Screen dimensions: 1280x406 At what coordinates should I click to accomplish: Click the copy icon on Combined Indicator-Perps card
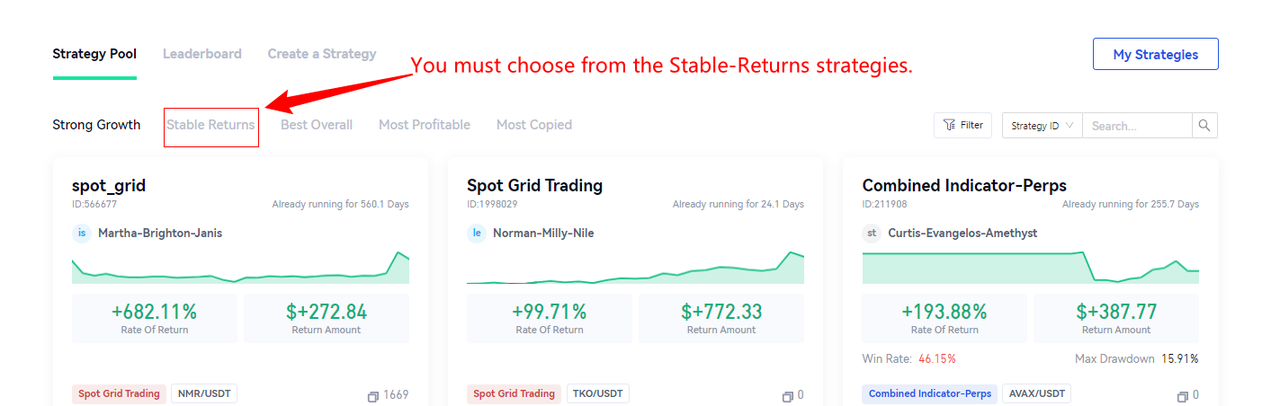click(x=1182, y=396)
